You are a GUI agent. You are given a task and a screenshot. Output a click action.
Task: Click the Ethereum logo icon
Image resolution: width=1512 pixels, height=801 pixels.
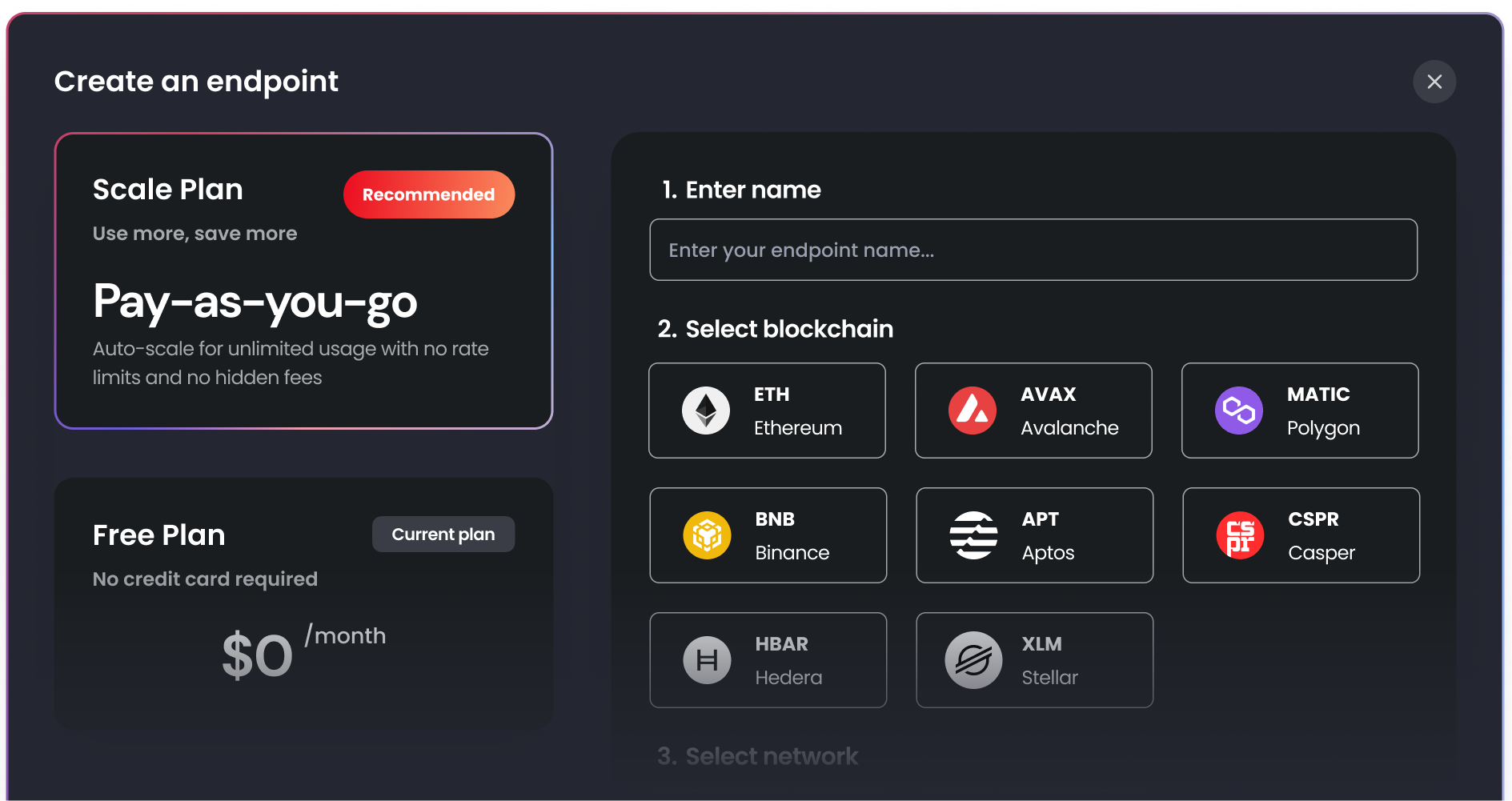pos(707,411)
